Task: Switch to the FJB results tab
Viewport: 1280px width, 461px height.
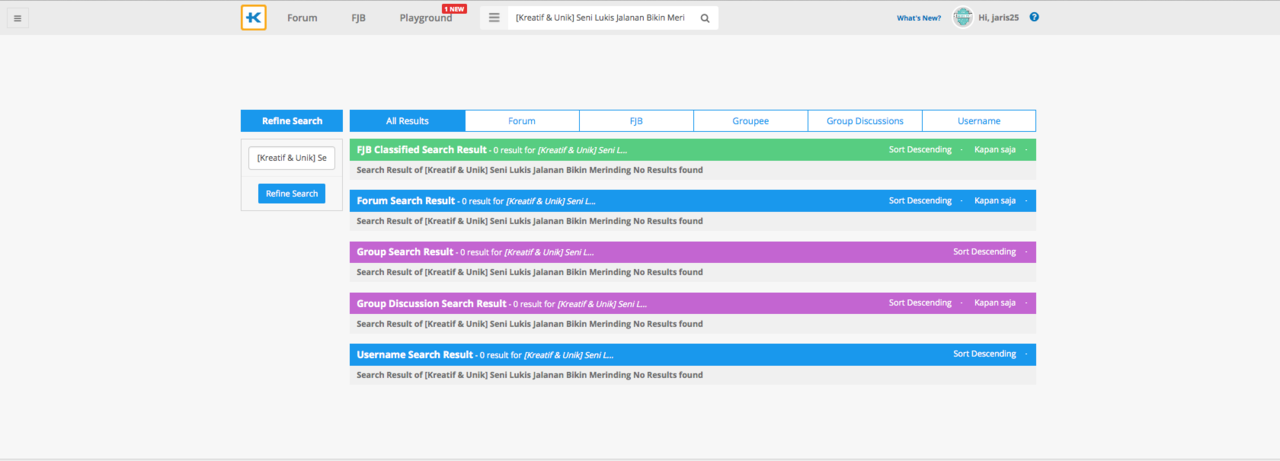Action: click(x=636, y=121)
